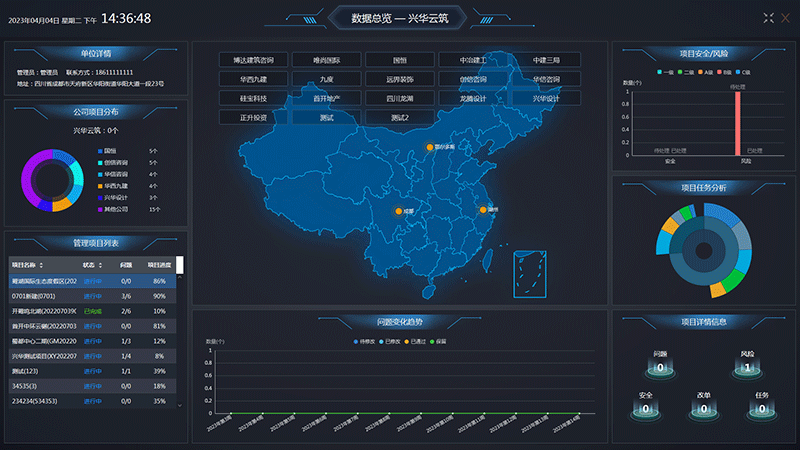The width and height of the screenshot is (800, 450).
Task: Click the 风险 counter badge icon
Action: [x=747, y=368]
